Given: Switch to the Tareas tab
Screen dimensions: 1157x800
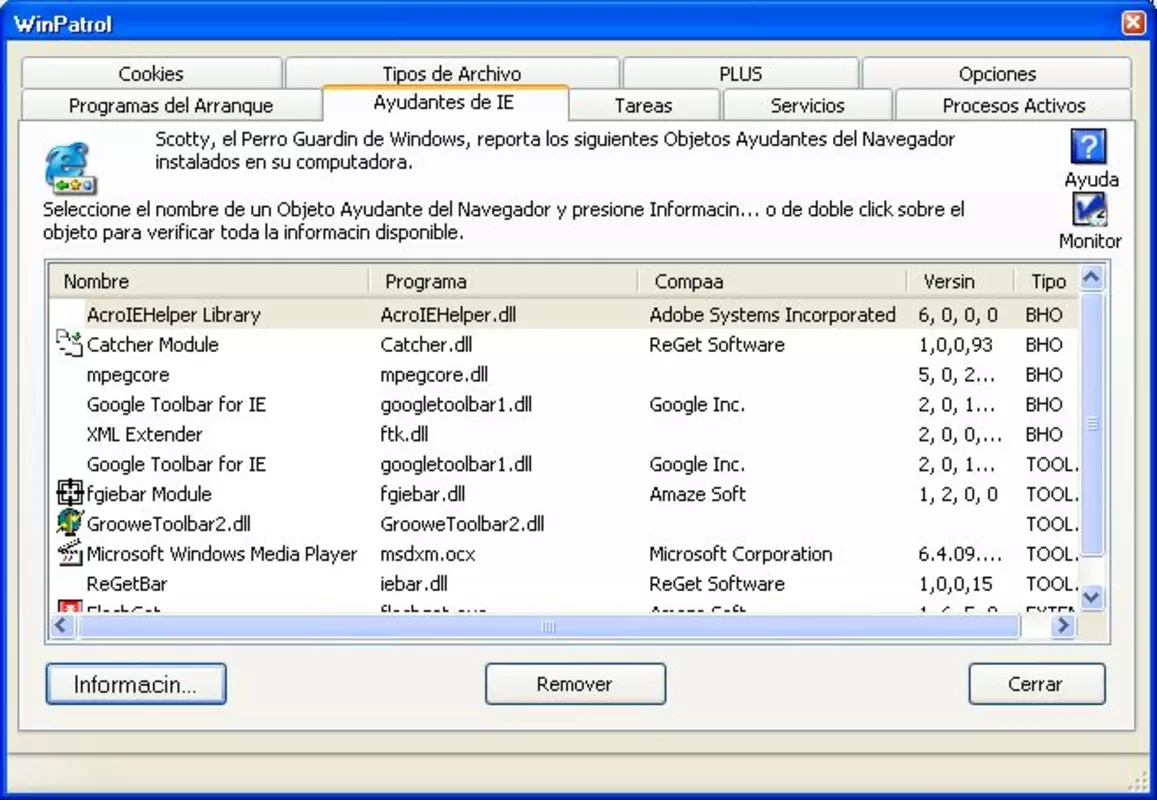Looking at the screenshot, I should click(x=643, y=105).
